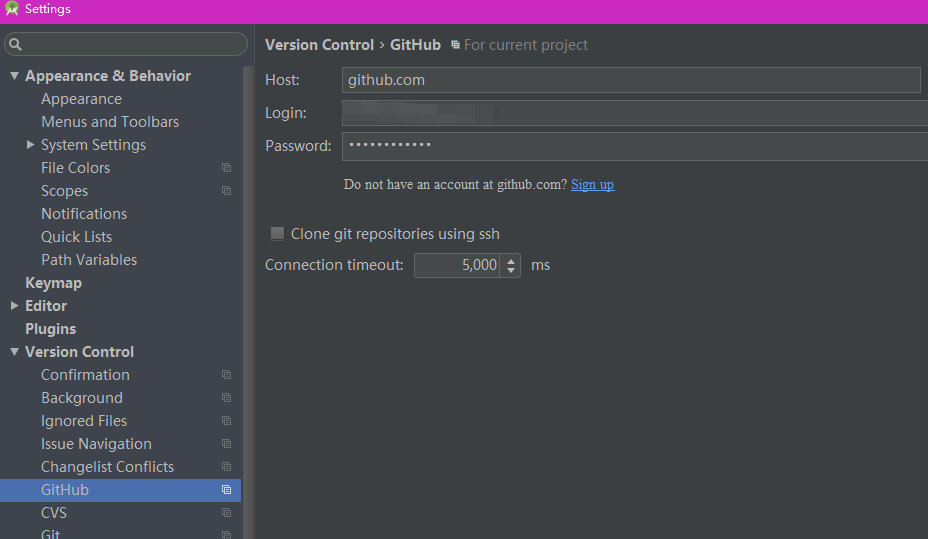The width and height of the screenshot is (928, 539).
Task: Click the search magnifier icon
Action: click(15, 44)
